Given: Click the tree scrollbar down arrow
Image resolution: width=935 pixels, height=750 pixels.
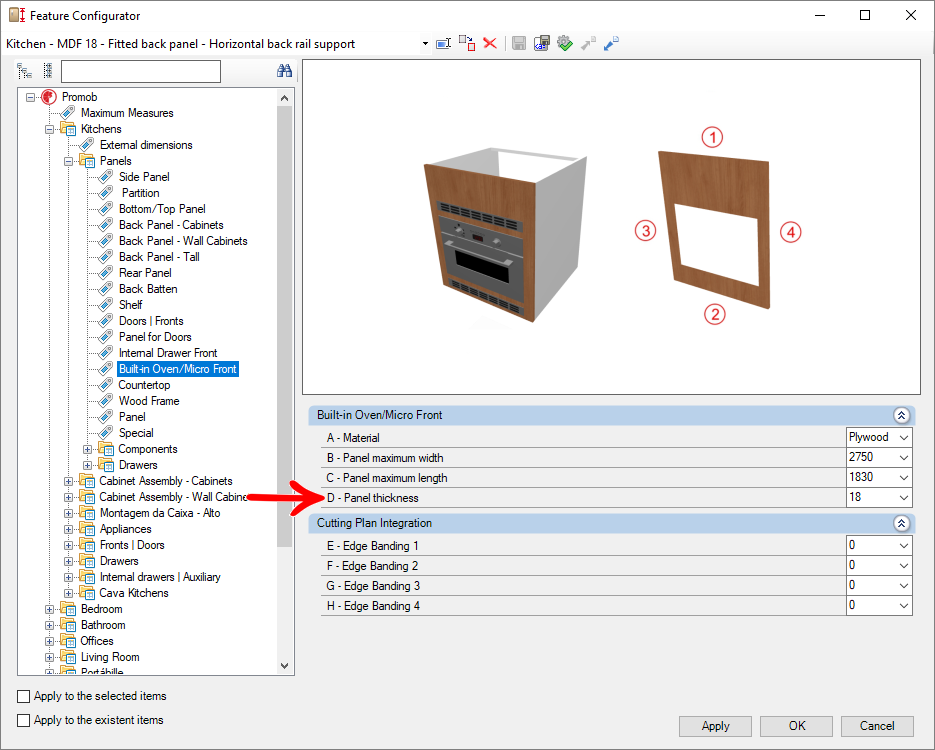Looking at the screenshot, I should pyautogui.click(x=284, y=666).
